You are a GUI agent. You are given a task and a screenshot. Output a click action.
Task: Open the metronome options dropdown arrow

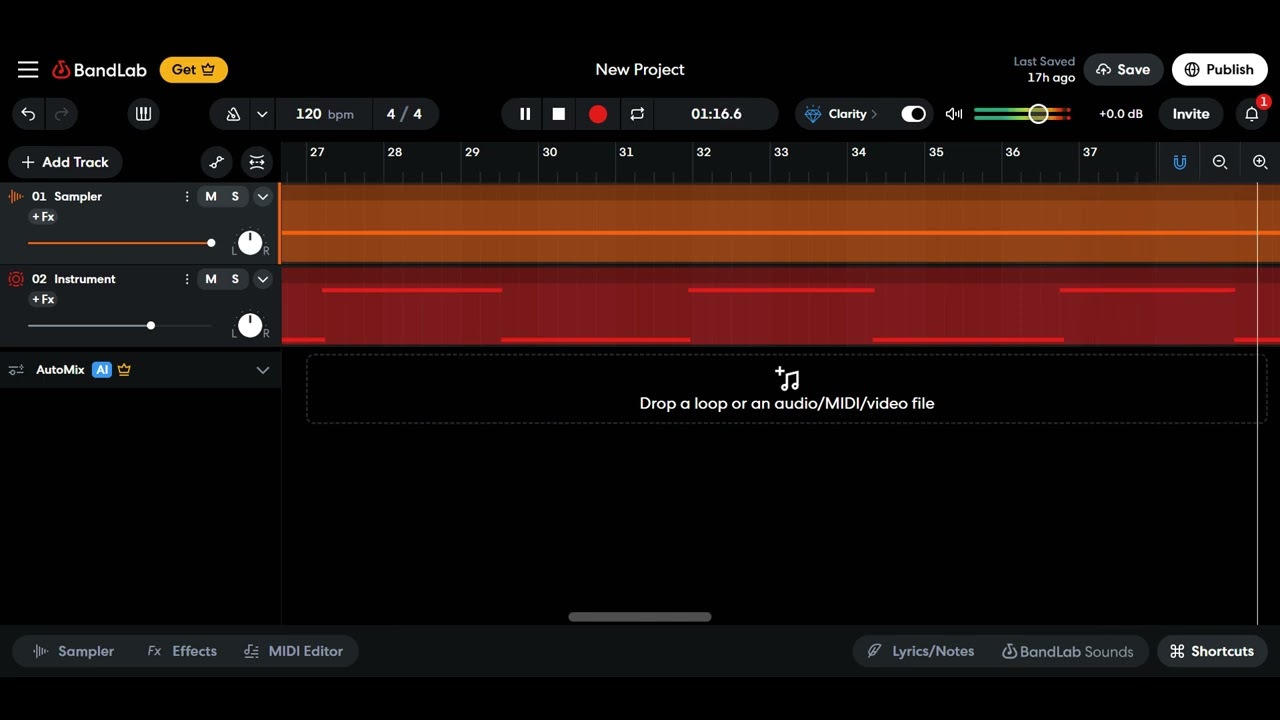(262, 114)
